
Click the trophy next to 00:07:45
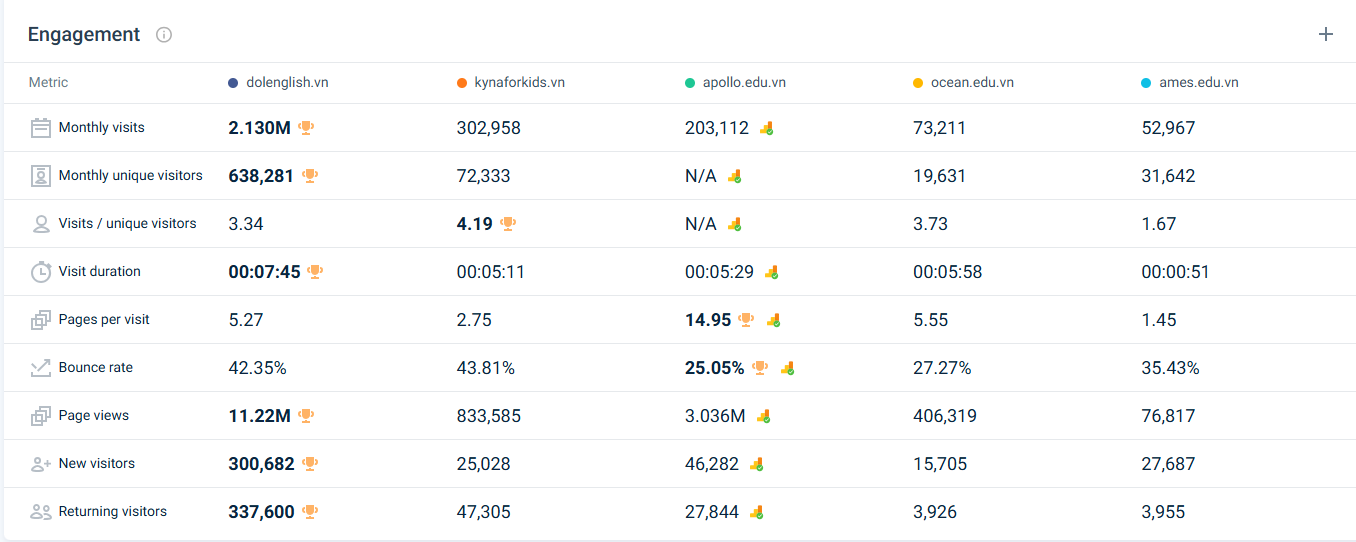[x=316, y=272]
